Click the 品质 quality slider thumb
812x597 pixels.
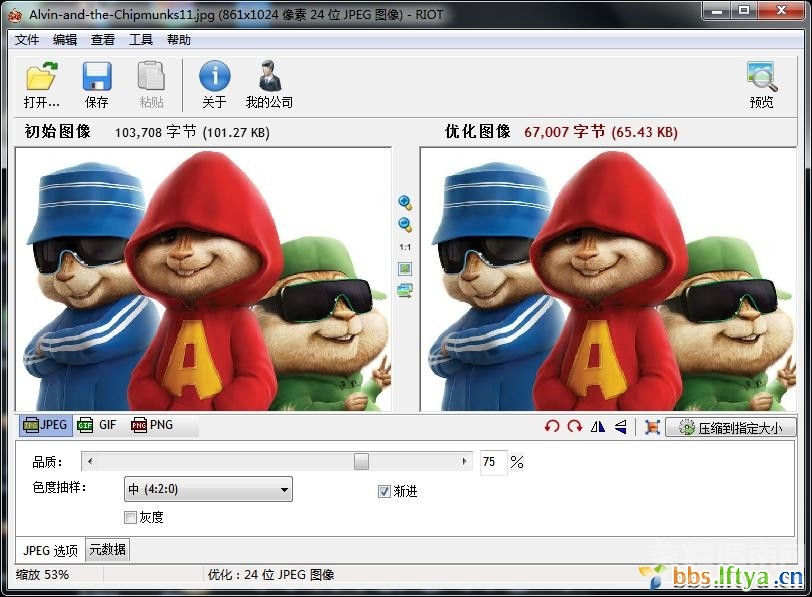[x=361, y=461]
